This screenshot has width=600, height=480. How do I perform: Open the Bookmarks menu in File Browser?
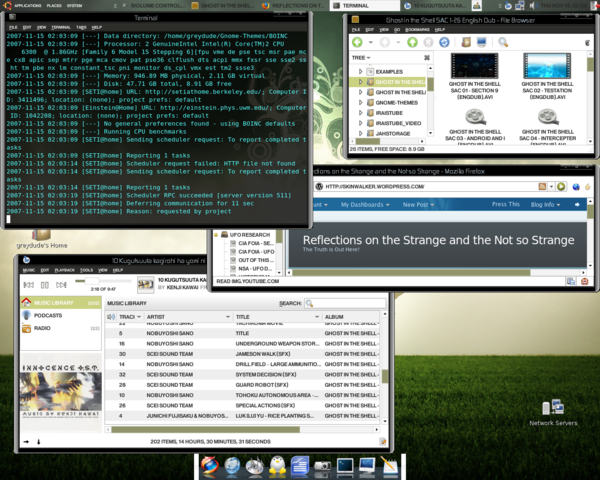pos(417,29)
